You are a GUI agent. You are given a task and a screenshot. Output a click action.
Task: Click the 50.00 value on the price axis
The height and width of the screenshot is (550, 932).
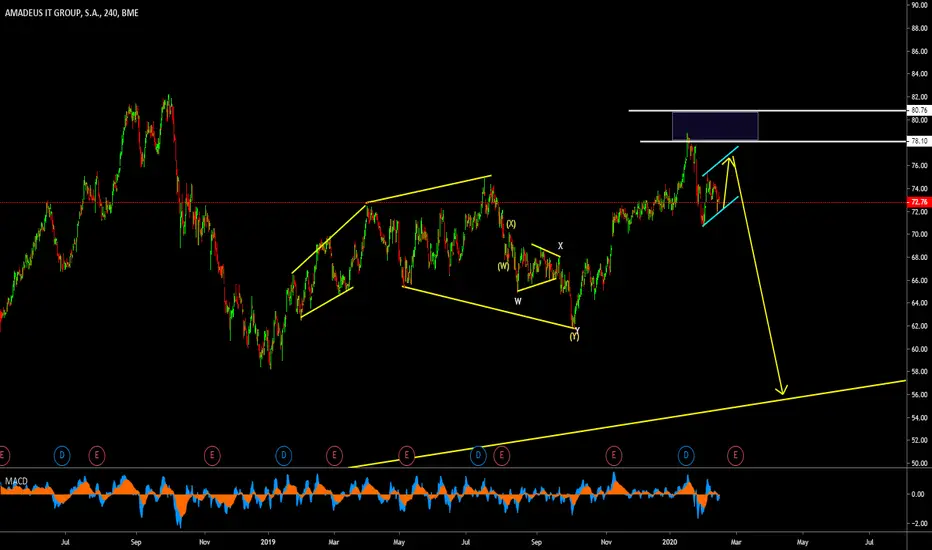click(919, 463)
